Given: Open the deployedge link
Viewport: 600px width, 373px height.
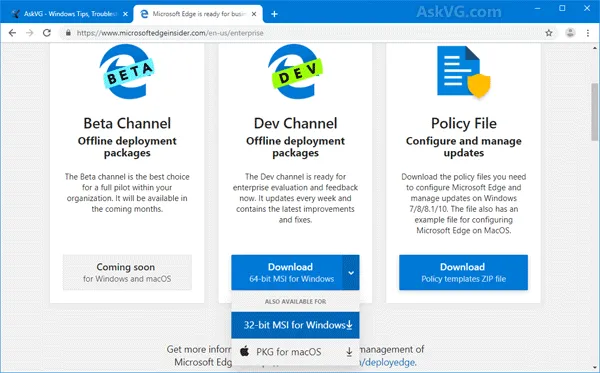Looking at the screenshot, I should (387, 362).
